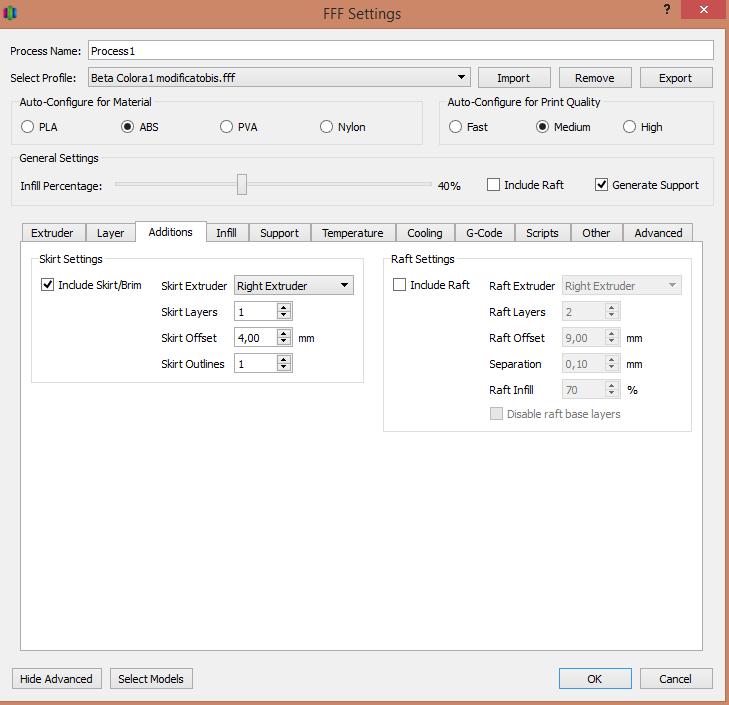Decrease Skirt Offset with down arrow
The width and height of the screenshot is (729, 705).
(x=284, y=343)
